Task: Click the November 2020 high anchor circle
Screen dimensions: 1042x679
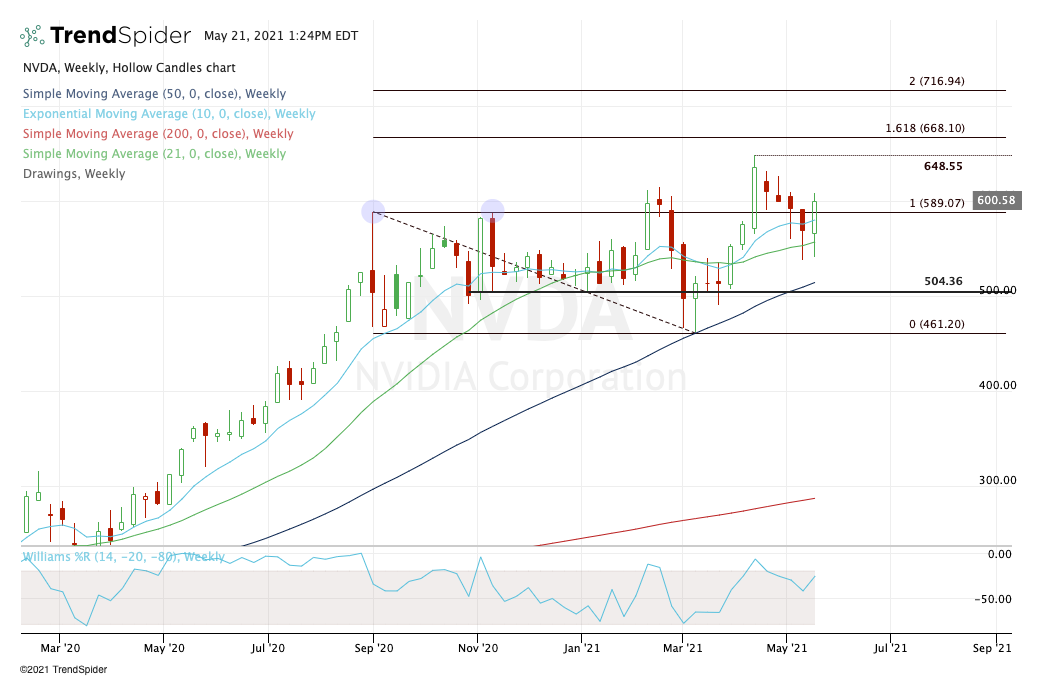Action: [x=492, y=211]
